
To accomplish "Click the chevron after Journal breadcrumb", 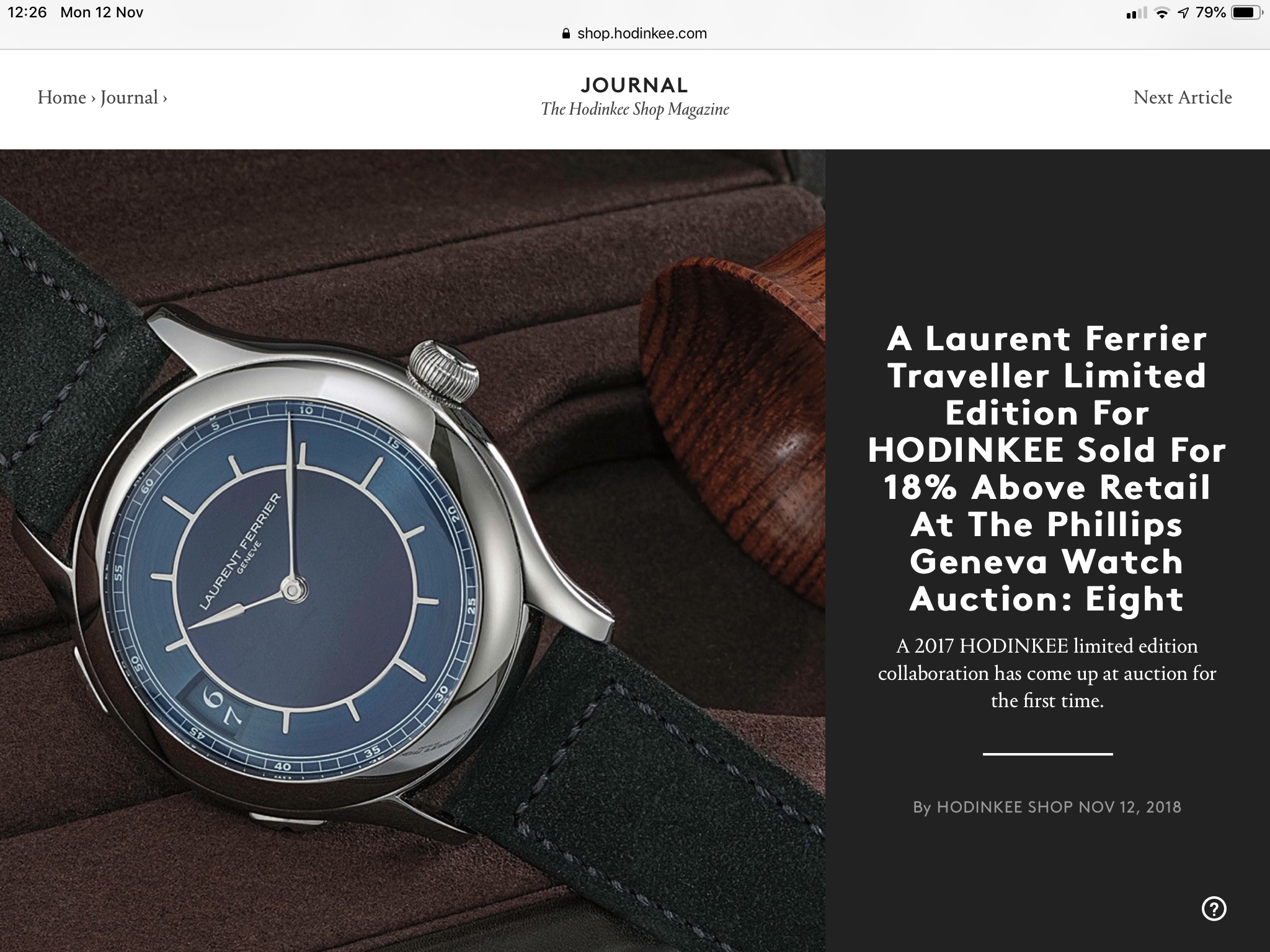I will pyautogui.click(x=165, y=99).
